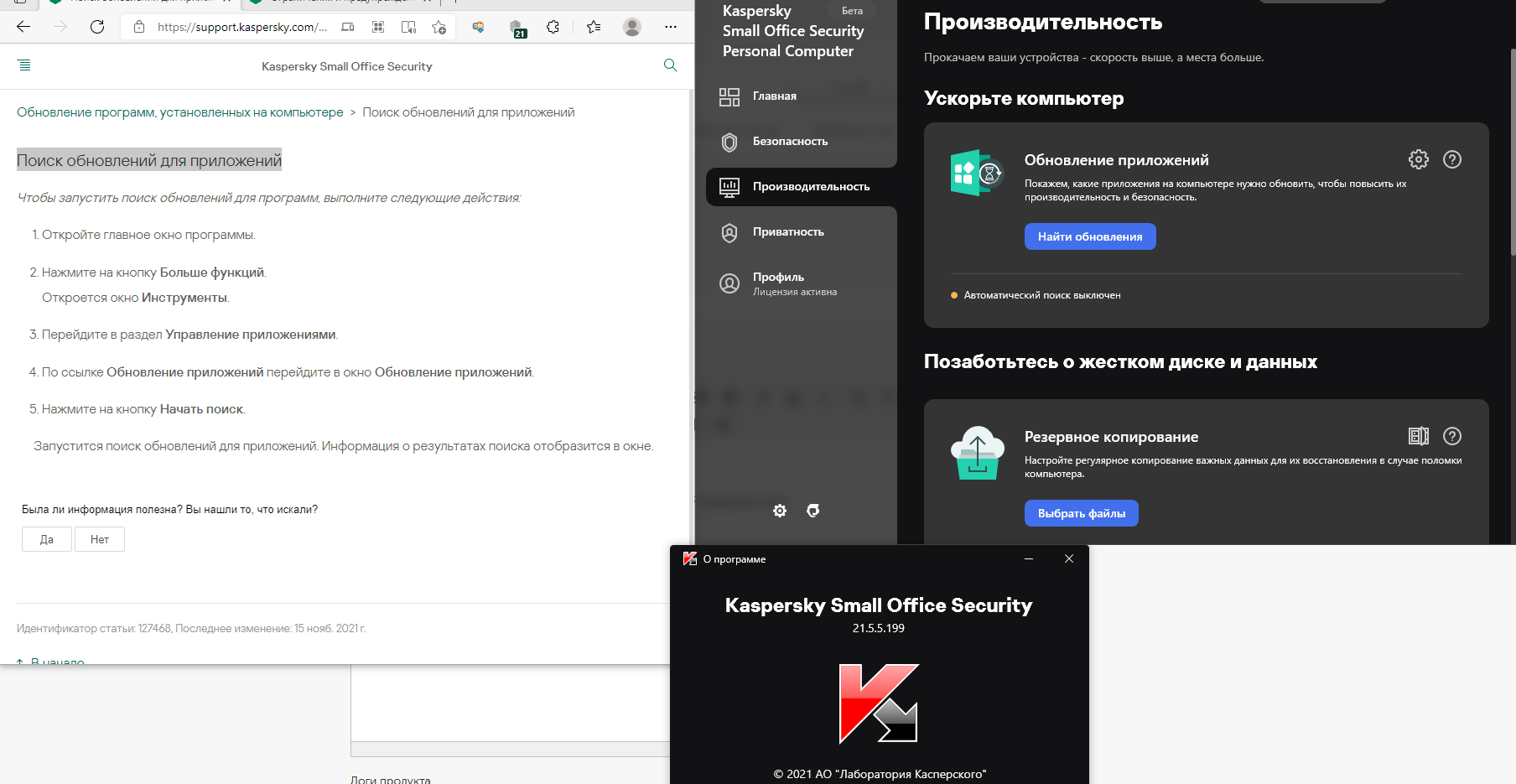Click Kaspersky main window vertical scrollbar
This screenshot has height=784, width=1516.
1513,151
